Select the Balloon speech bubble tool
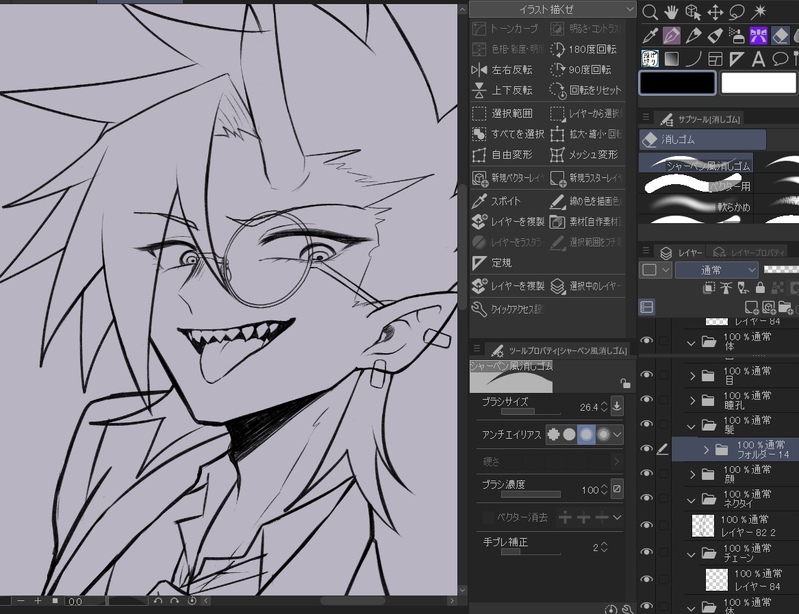 (x=780, y=59)
